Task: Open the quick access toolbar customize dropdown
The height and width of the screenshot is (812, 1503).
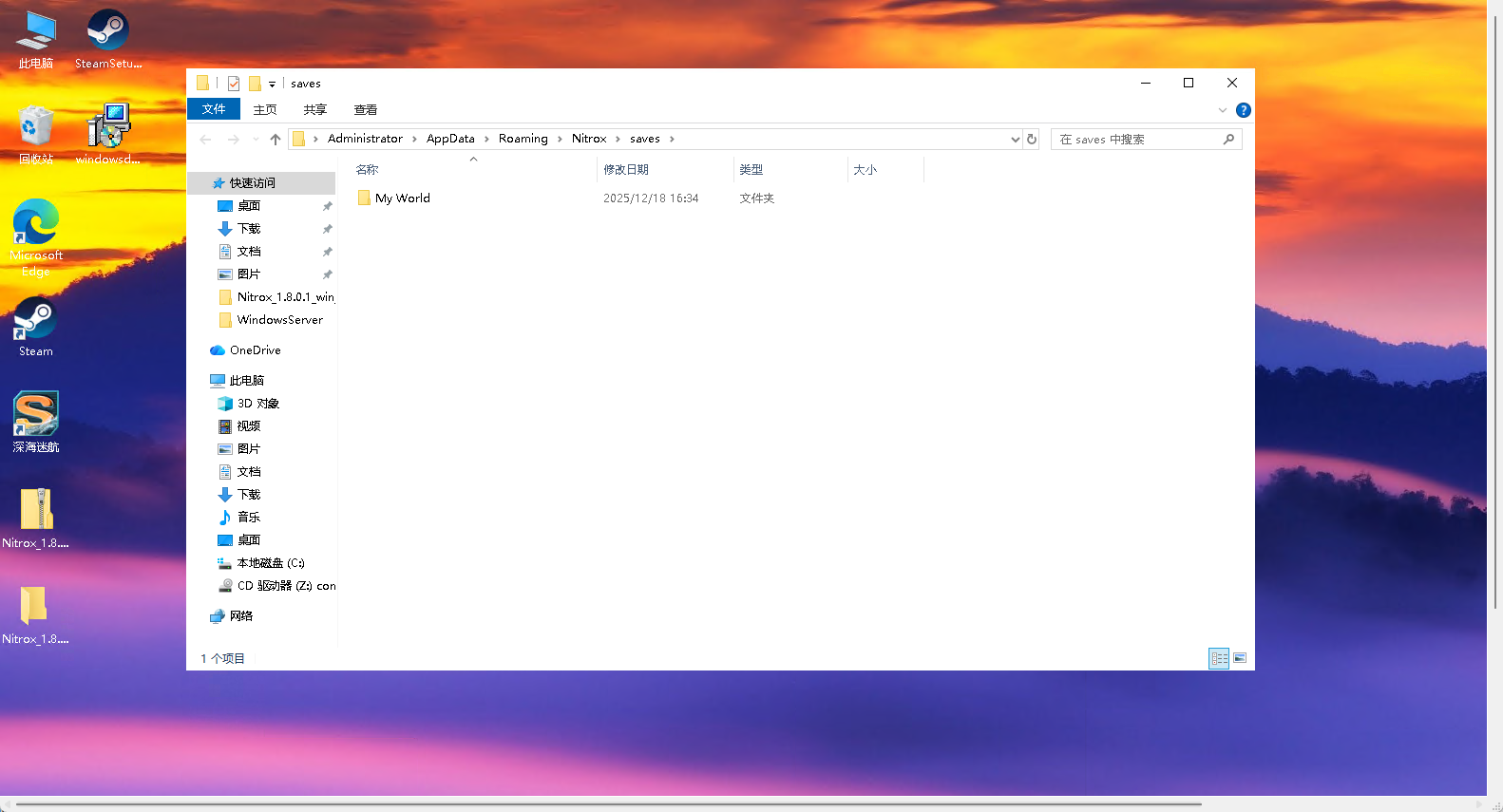Action: pyautogui.click(x=272, y=85)
